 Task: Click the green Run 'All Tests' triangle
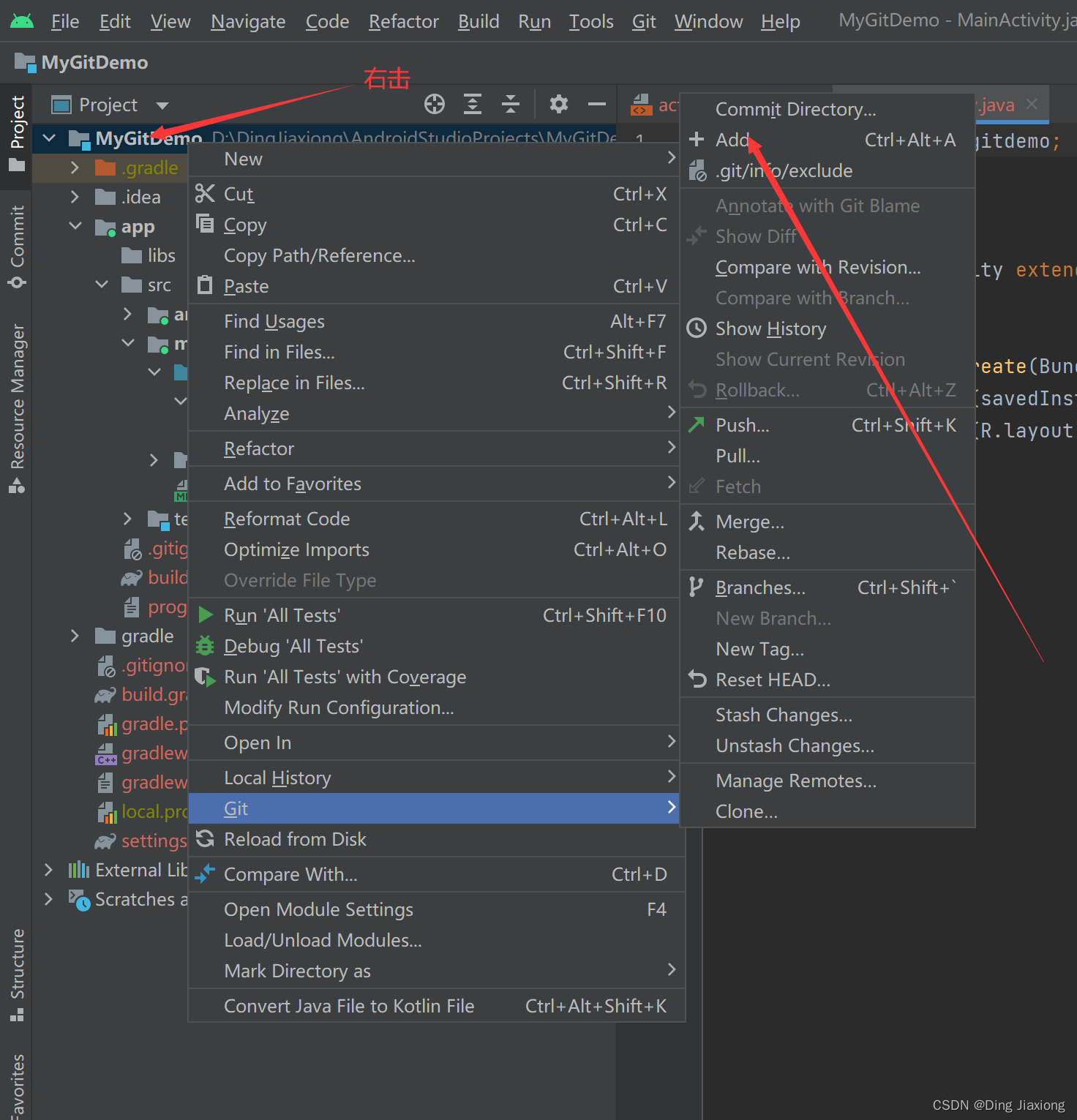tap(206, 615)
